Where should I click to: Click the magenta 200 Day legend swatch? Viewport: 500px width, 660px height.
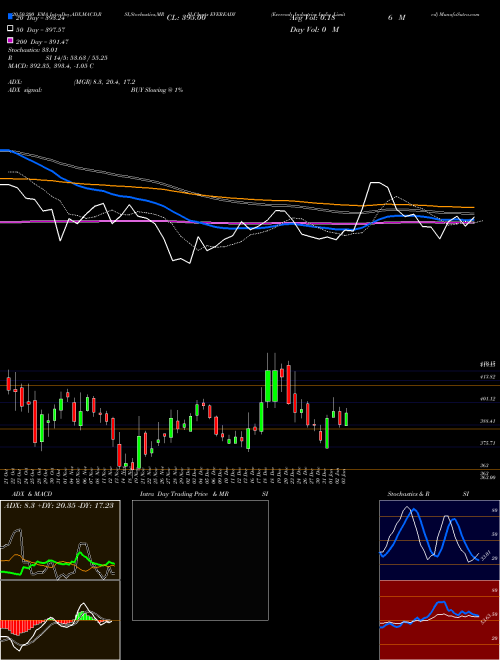coord(10,41)
